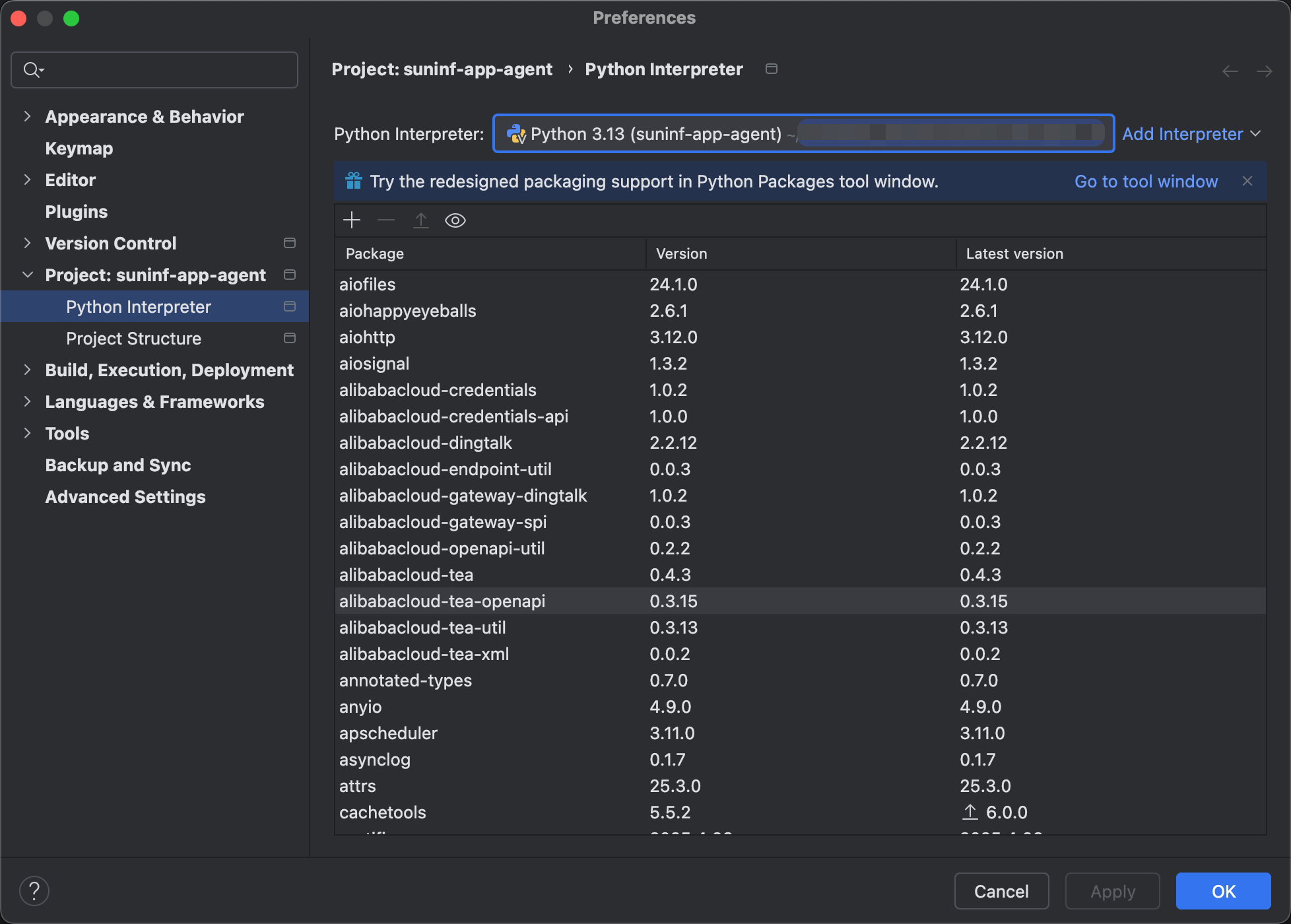
Task: Select the annotated-types package row
Action: [x=801, y=680]
